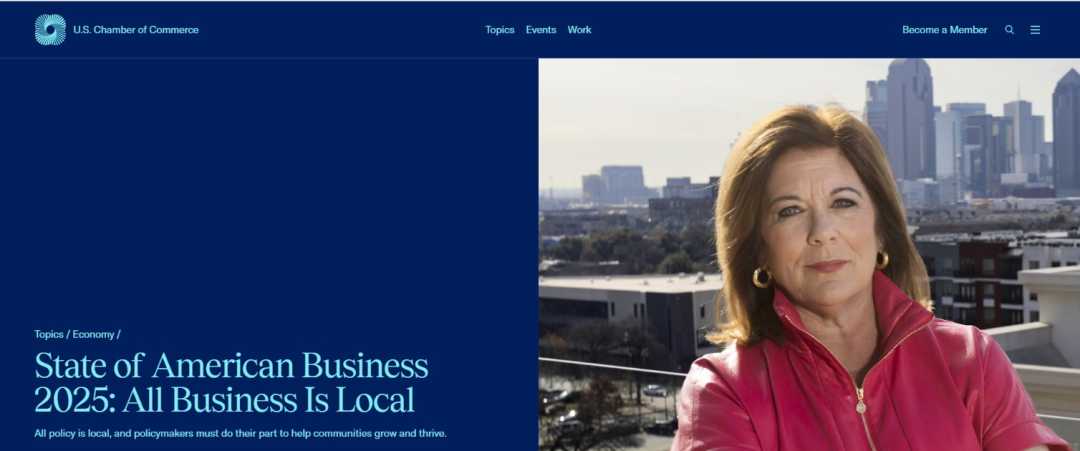Click the U.S. Chamber swirl logo icon
The height and width of the screenshot is (451, 1080).
50,30
